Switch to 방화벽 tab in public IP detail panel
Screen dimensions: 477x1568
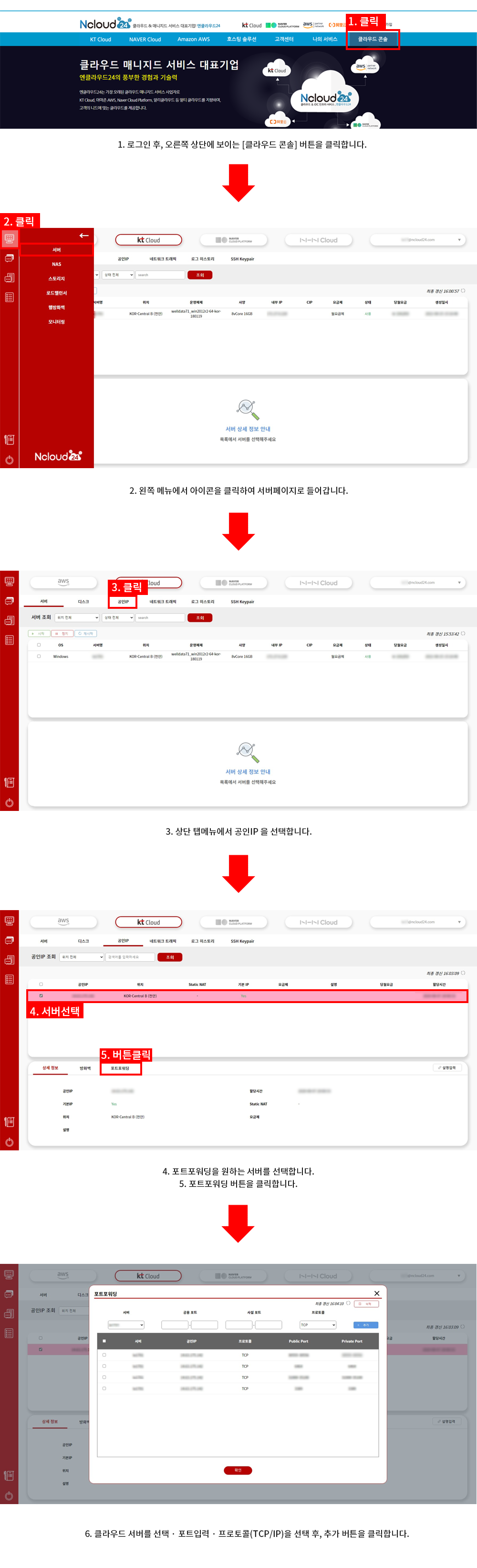coord(85,1067)
